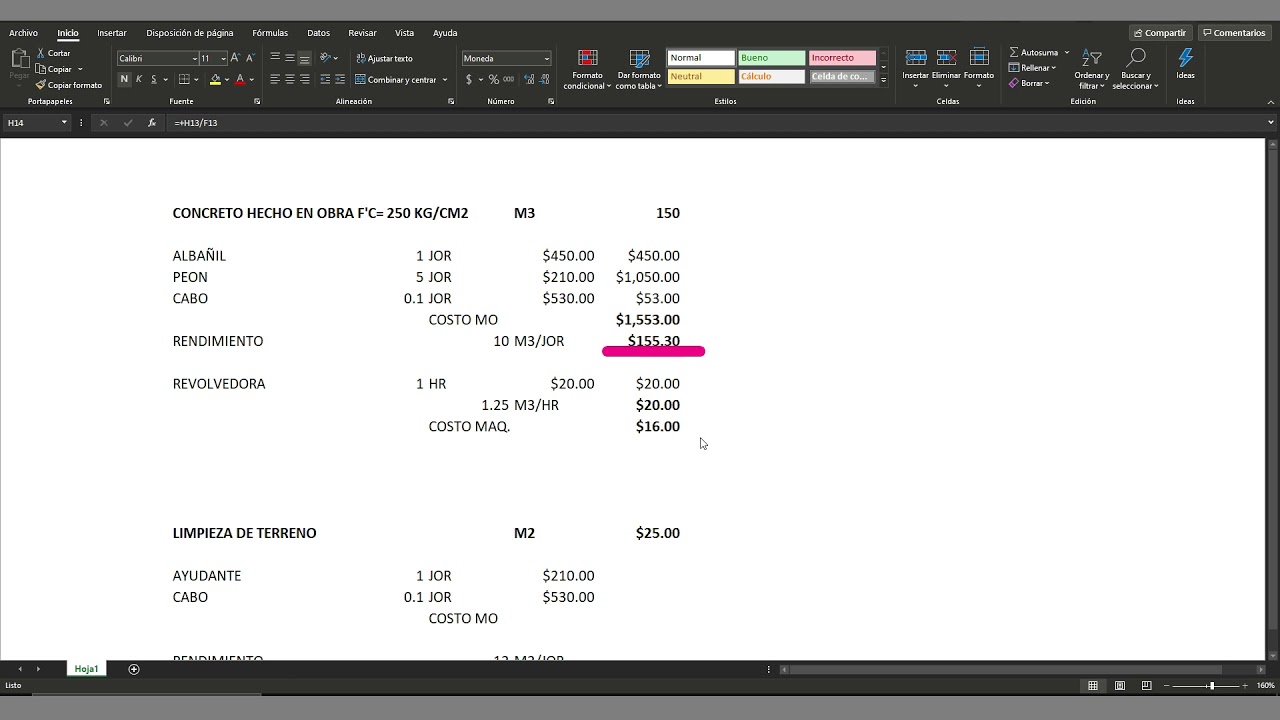The height and width of the screenshot is (720, 1280).
Task: Switch to the Datos tab
Action: tap(318, 33)
